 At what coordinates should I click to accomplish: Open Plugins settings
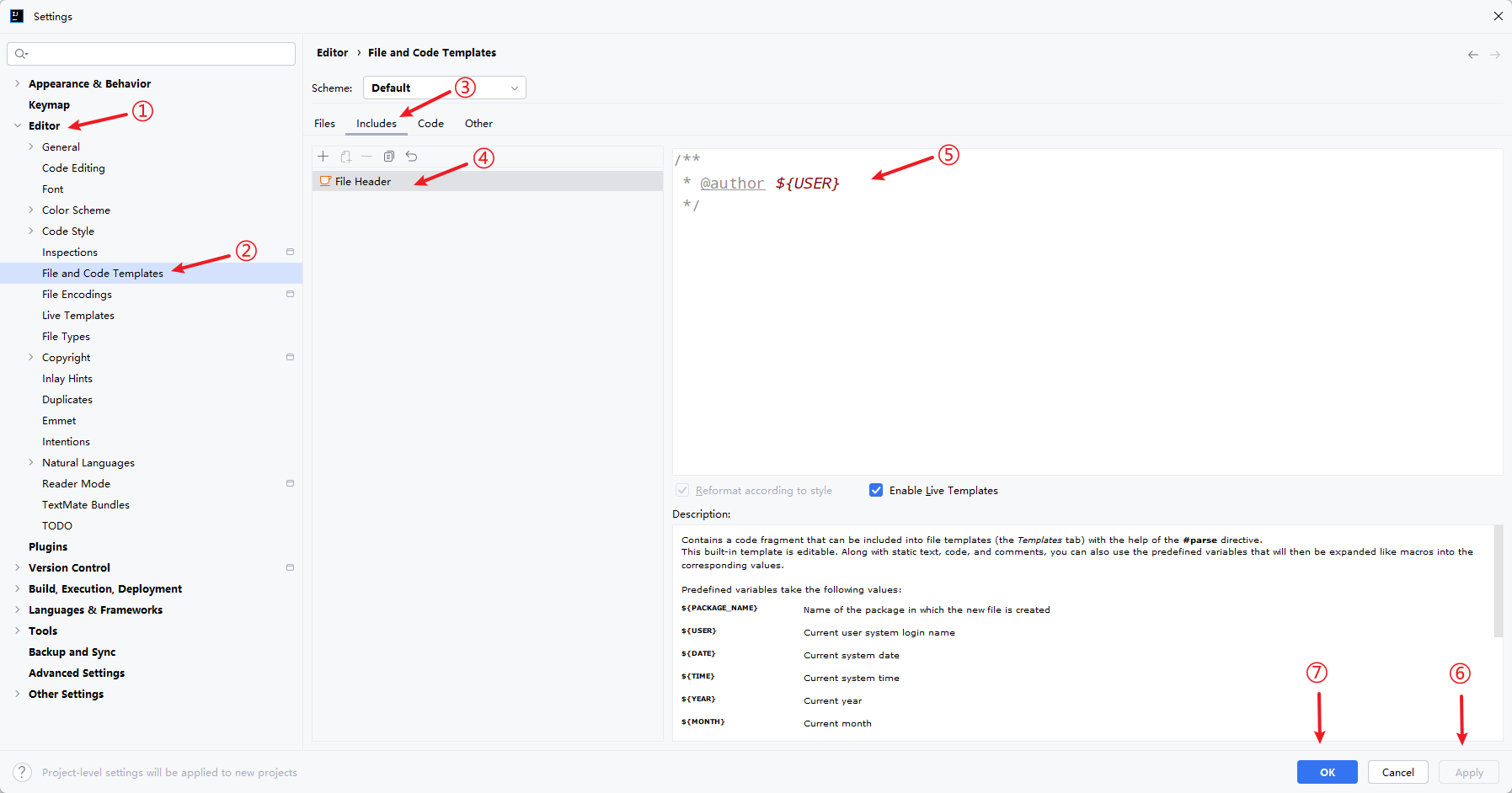pyautogui.click(x=48, y=546)
